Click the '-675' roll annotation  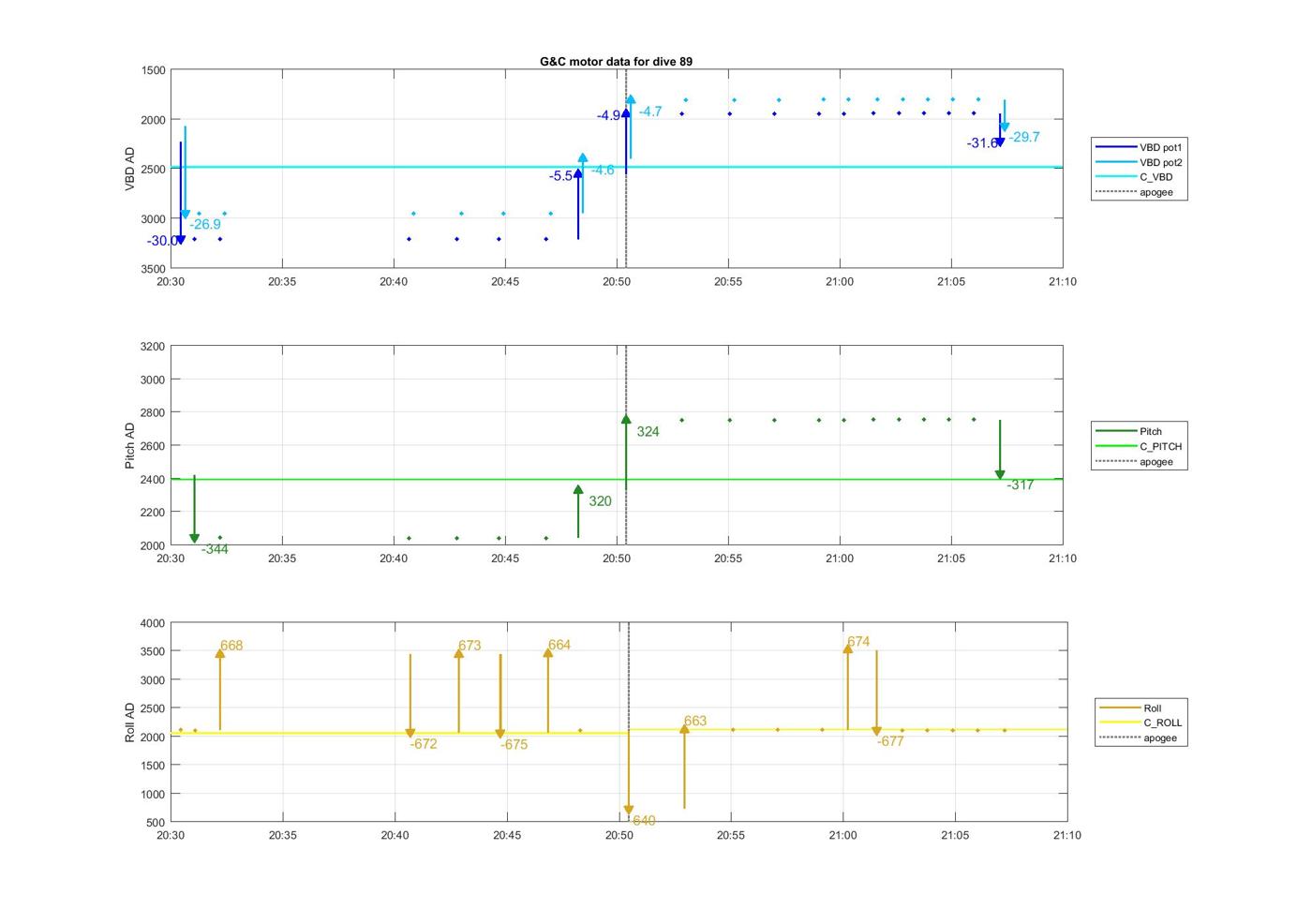tap(514, 745)
